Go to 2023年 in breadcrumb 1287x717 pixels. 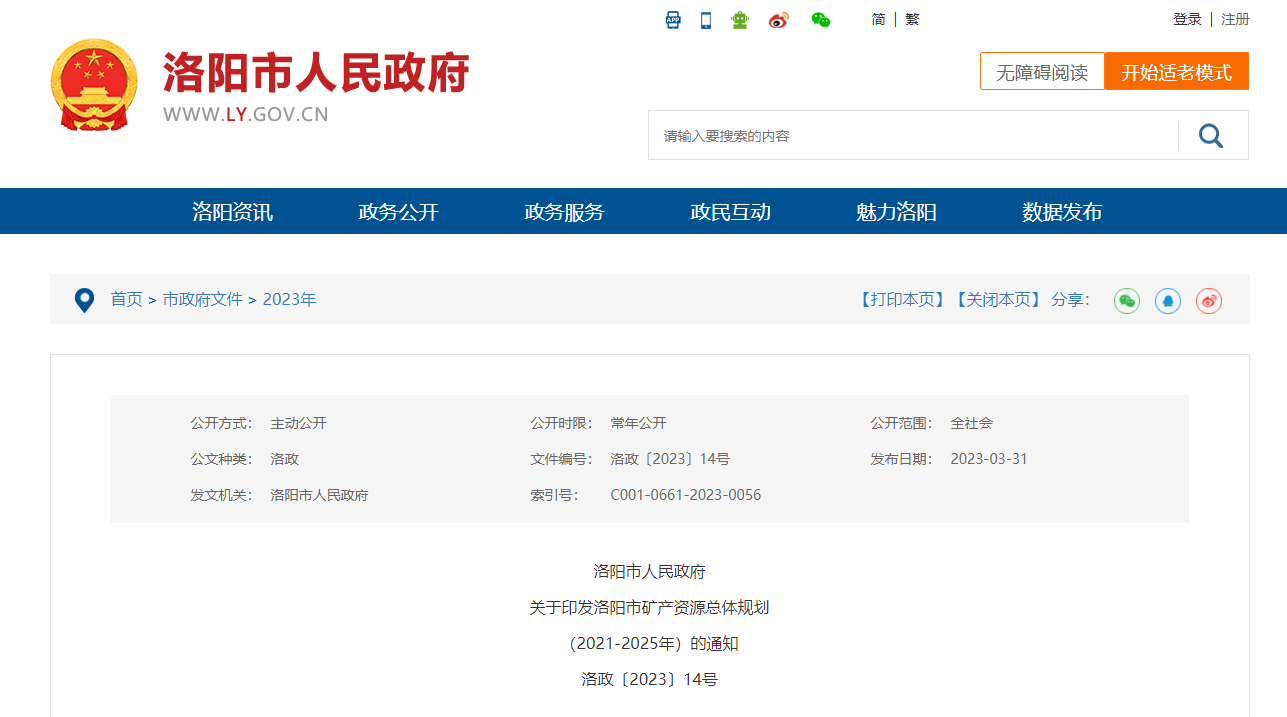click(290, 299)
